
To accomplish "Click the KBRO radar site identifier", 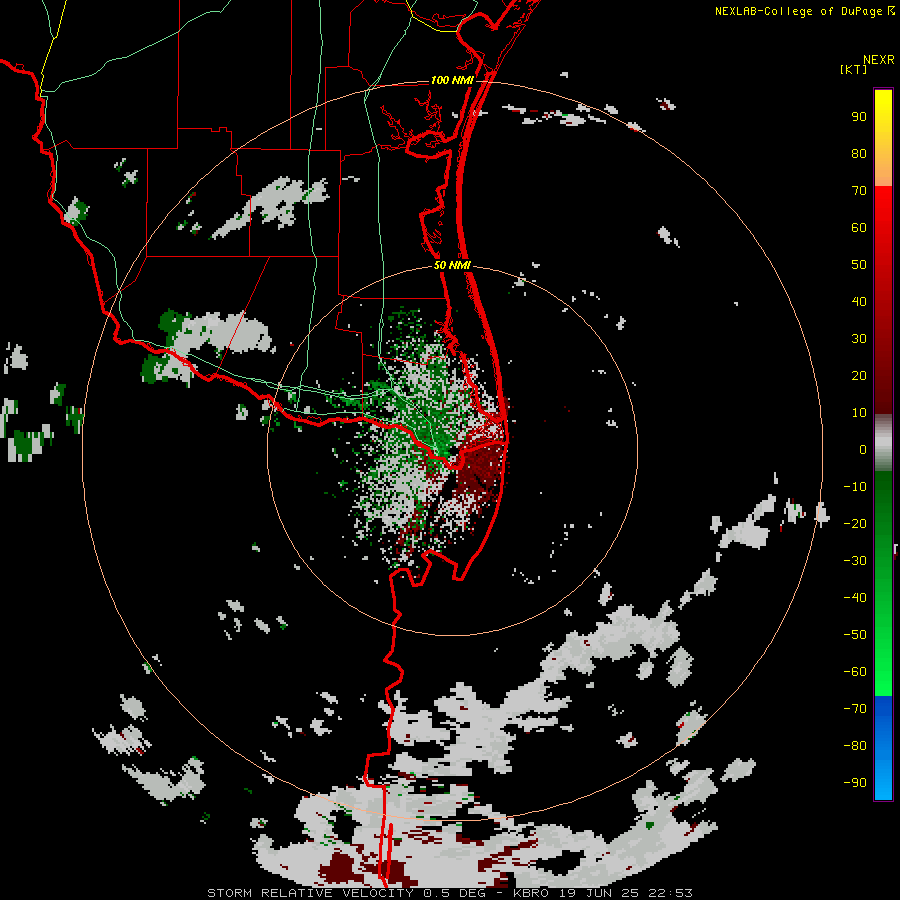I will (x=532, y=893).
